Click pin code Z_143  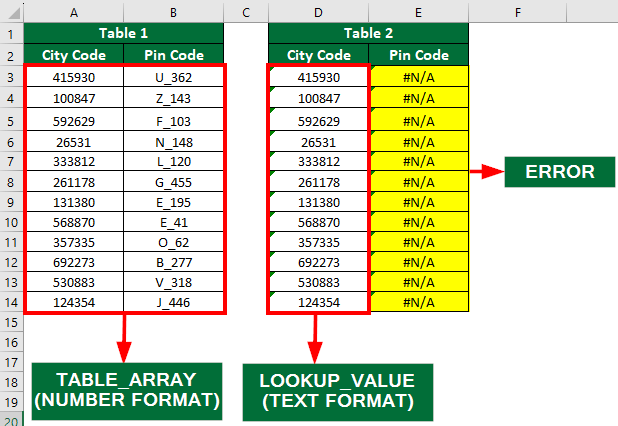(x=174, y=98)
